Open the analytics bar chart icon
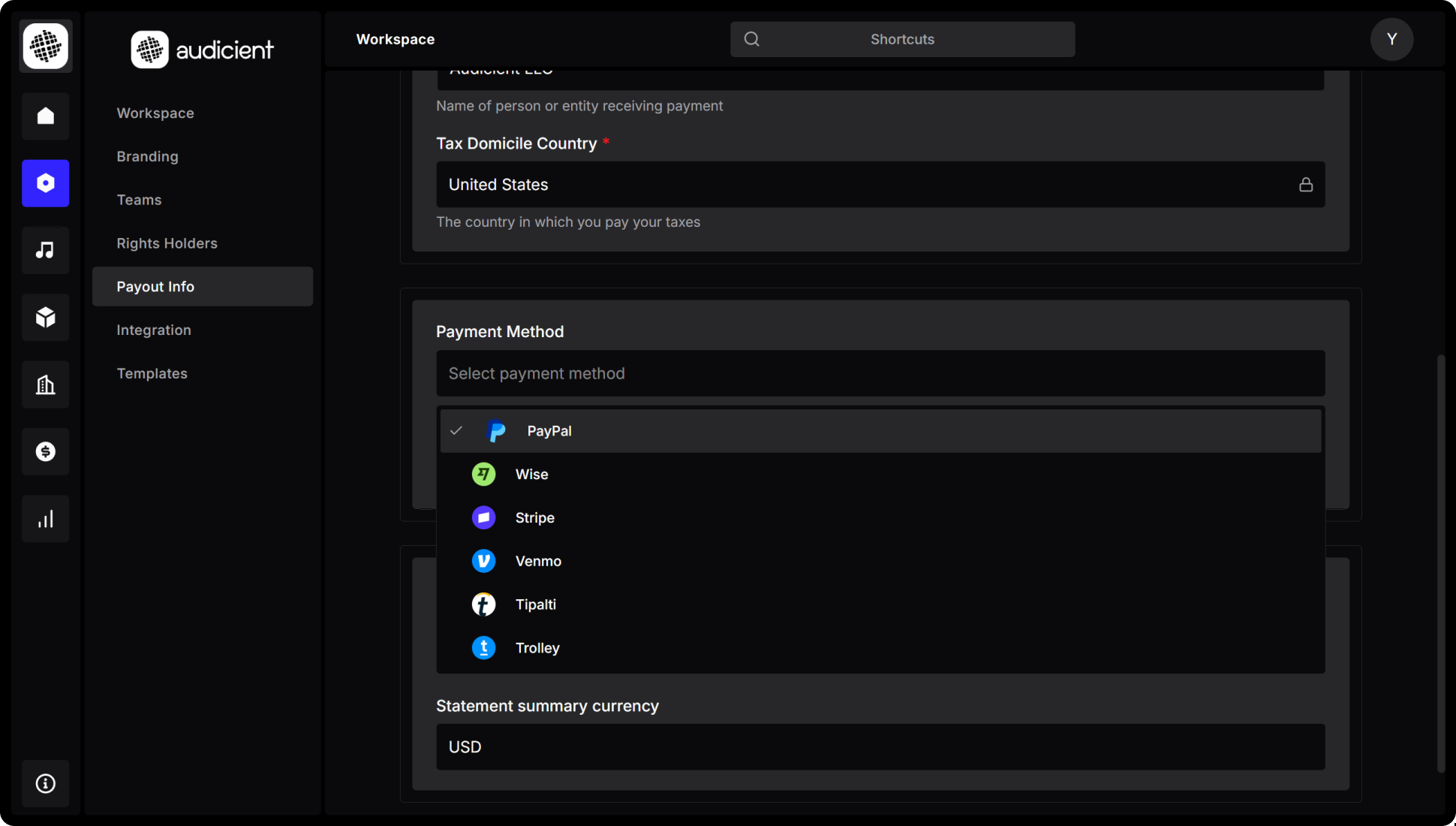Screen dimensions: 1456x826 pyautogui.click(x=45, y=518)
